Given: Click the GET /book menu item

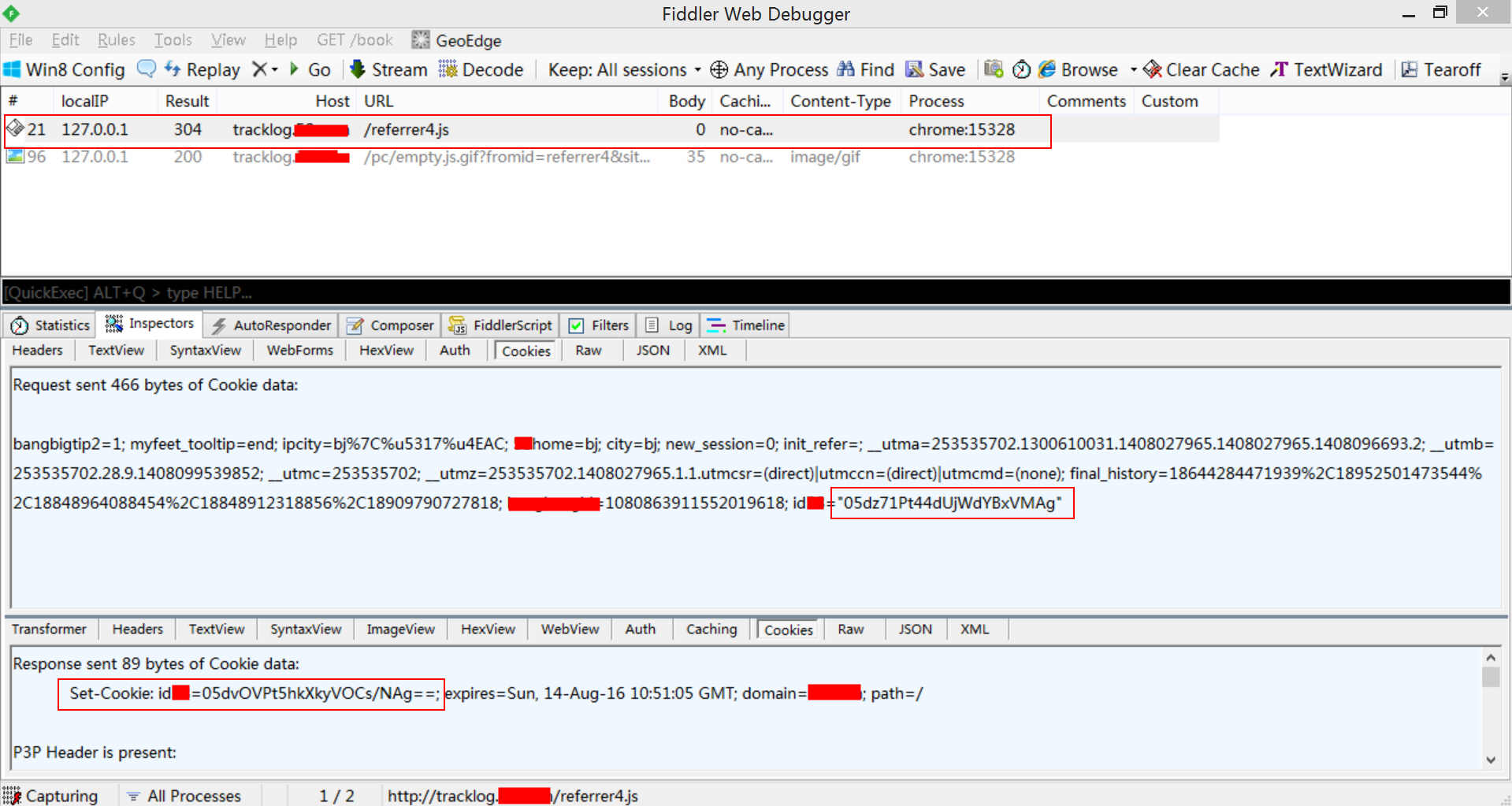Looking at the screenshot, I should [355, 40].
